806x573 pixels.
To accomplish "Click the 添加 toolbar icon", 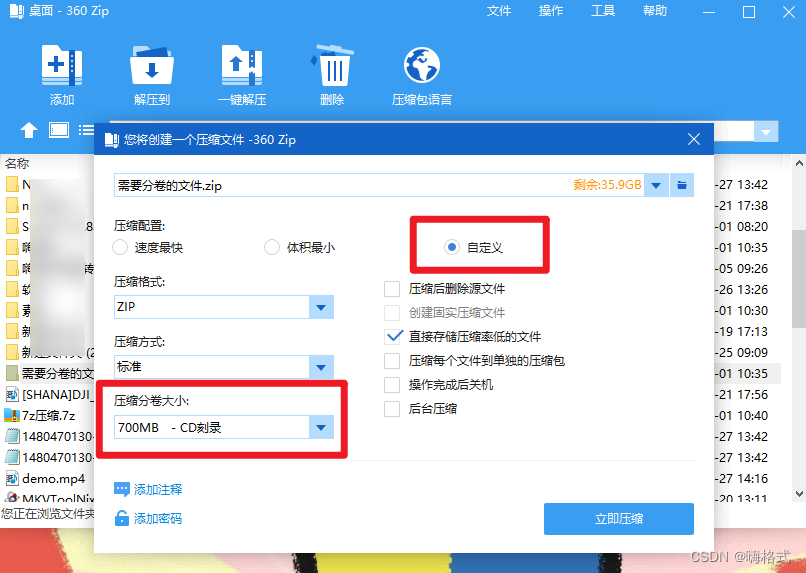I will click(62, 65).
